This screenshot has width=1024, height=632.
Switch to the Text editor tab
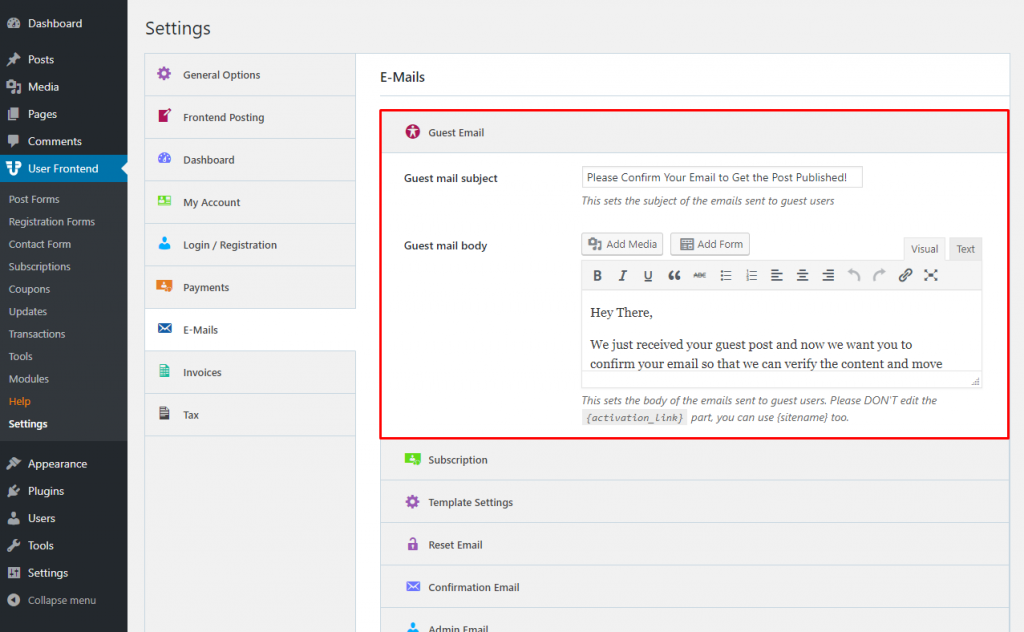[x=964, y=248]
